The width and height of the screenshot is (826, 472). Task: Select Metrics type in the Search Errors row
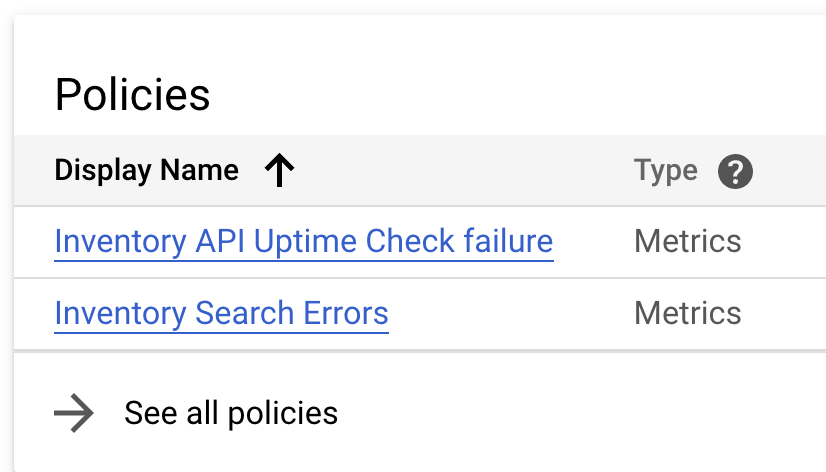[687, 314]
